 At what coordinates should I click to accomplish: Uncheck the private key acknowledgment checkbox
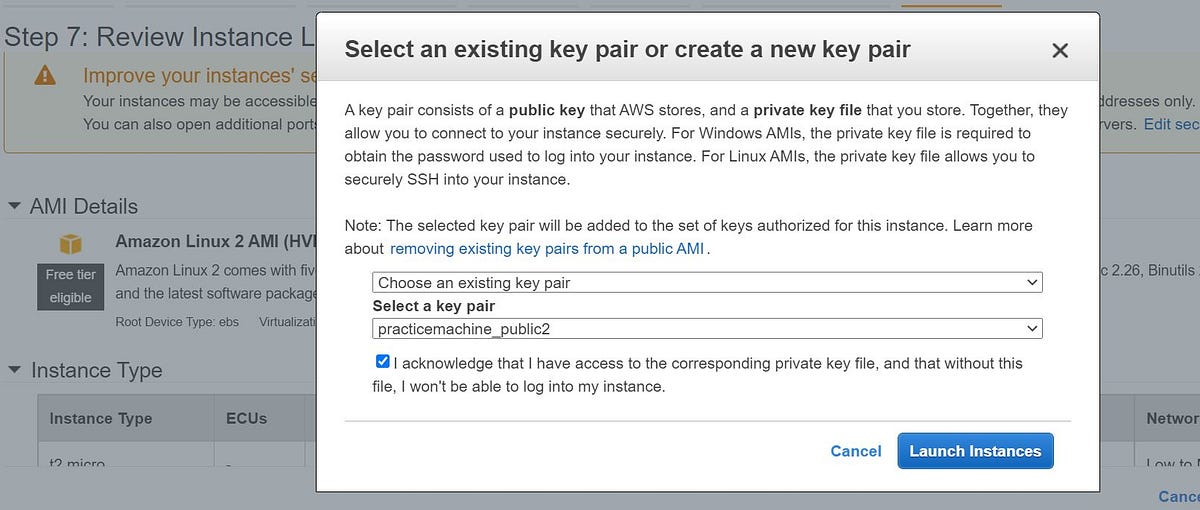click(x=383, y=362)
